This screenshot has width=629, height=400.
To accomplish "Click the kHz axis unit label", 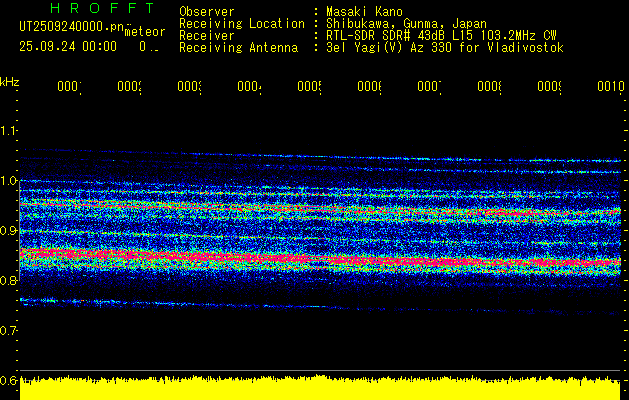I will pyautogui.click(x=9, y=82).
